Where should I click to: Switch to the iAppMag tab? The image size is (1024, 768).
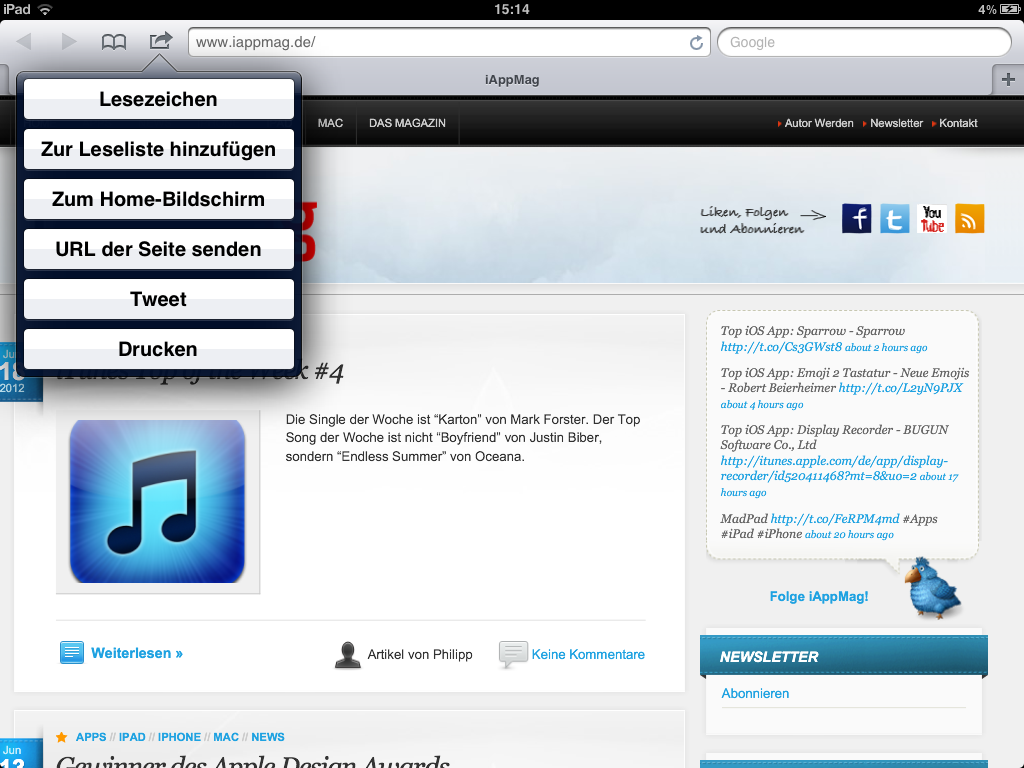click(512, 80)
